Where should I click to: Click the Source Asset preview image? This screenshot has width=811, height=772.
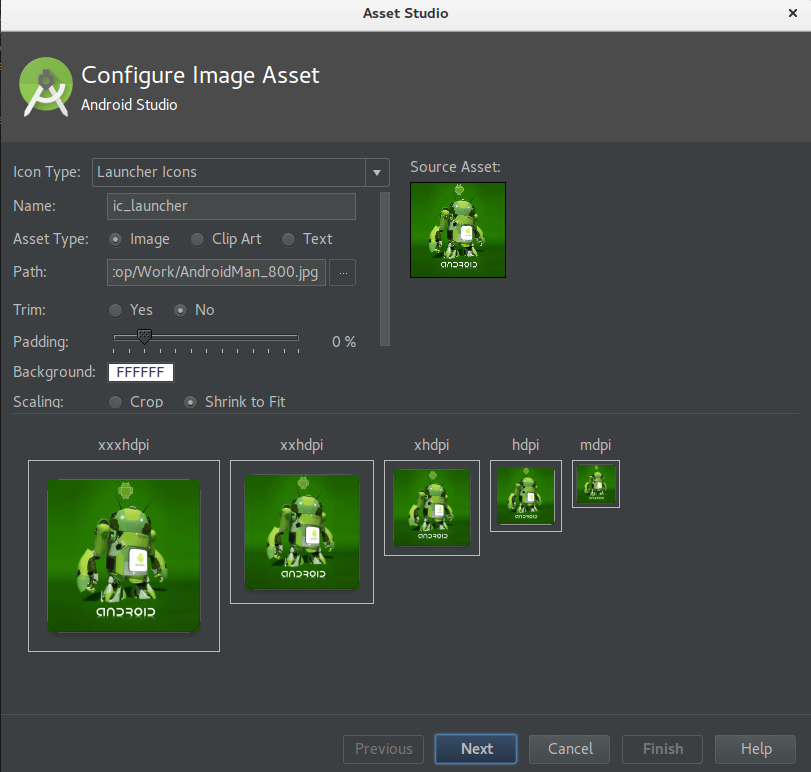click(x=458, y=230)
